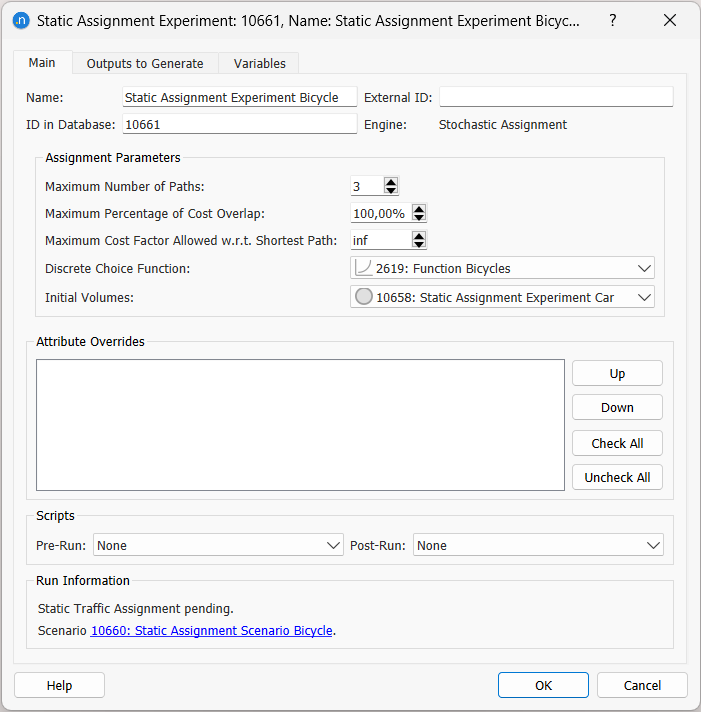
Task: Open the Discrete Choice Function dropdown
Action: point(502,268)
